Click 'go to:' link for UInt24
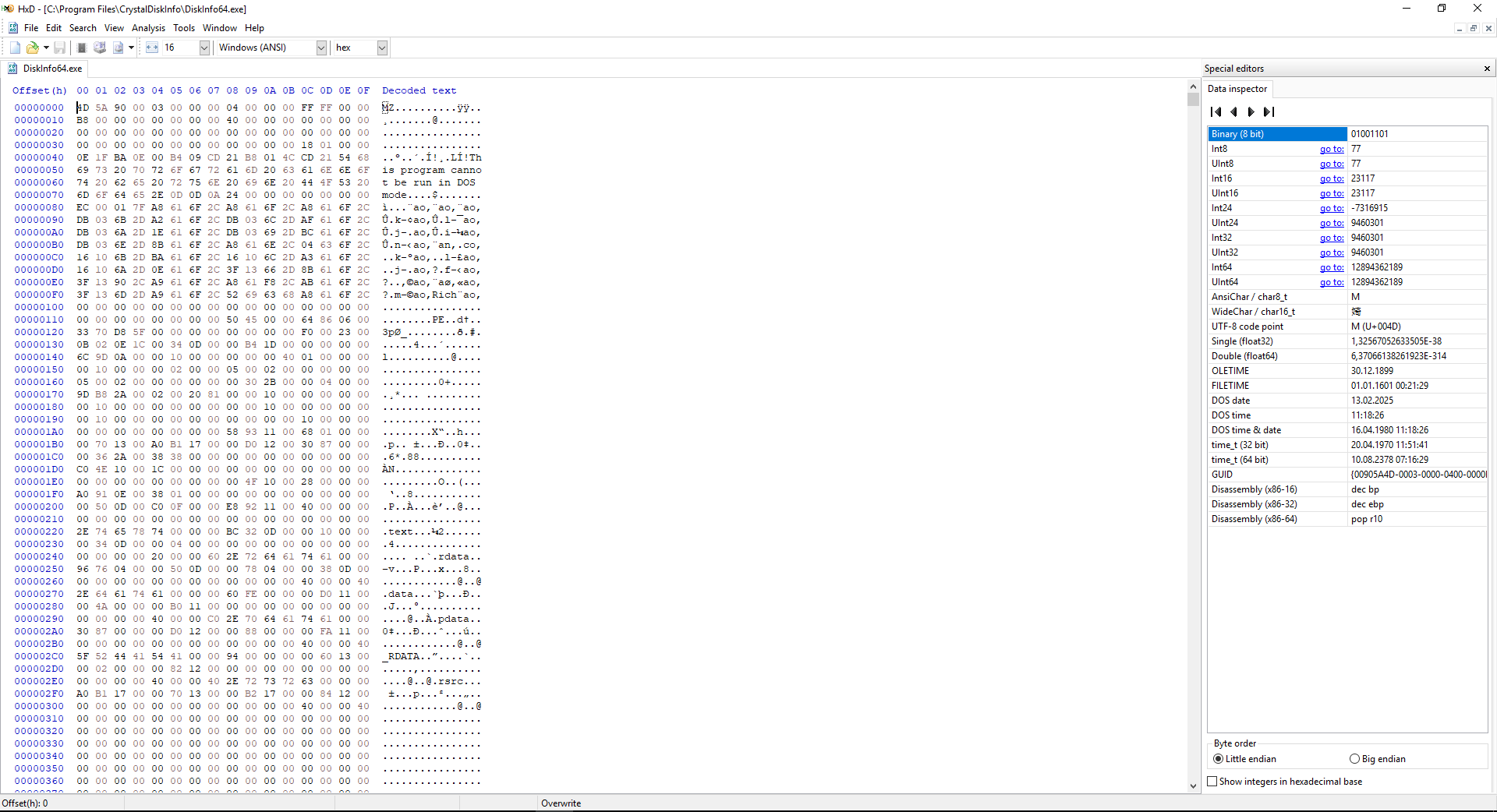The image size is (1497, 812). click(1332, 223)
